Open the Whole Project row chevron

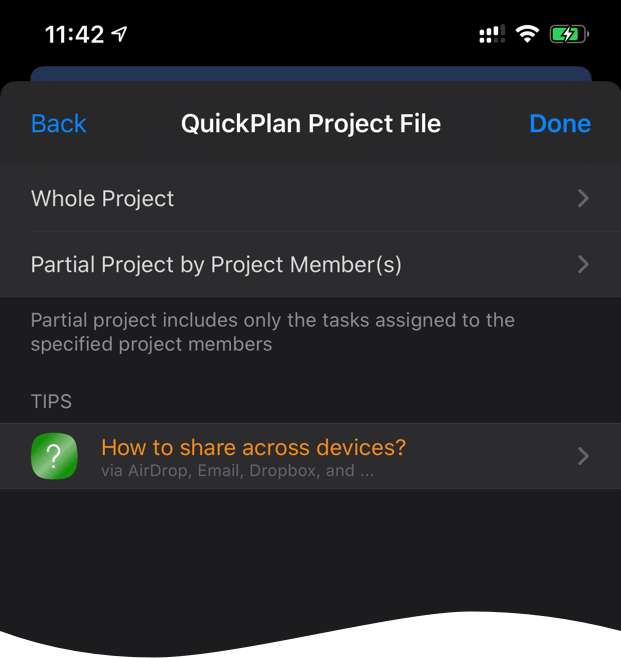point(583,199)
